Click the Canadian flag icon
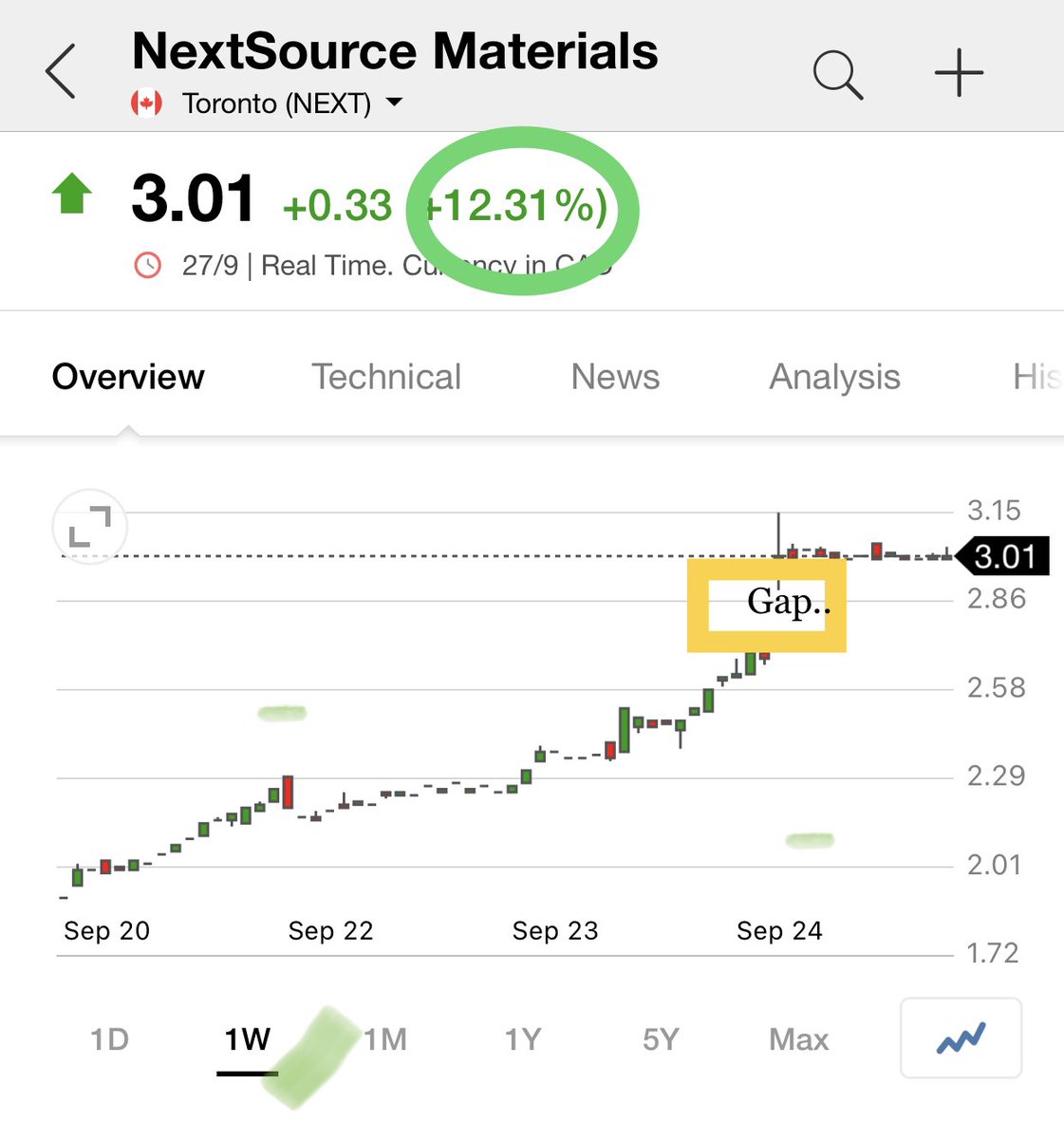 coord(146,103)
